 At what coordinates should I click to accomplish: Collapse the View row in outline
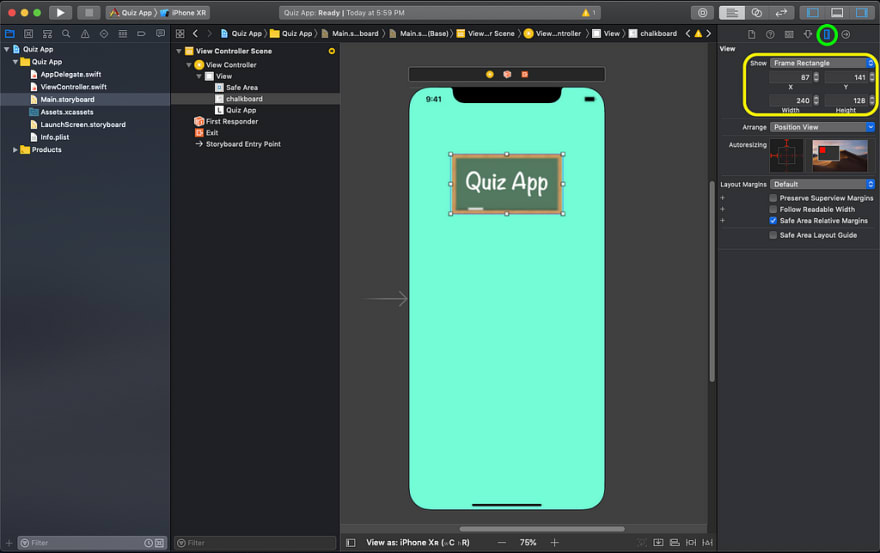tap(199, 76)
